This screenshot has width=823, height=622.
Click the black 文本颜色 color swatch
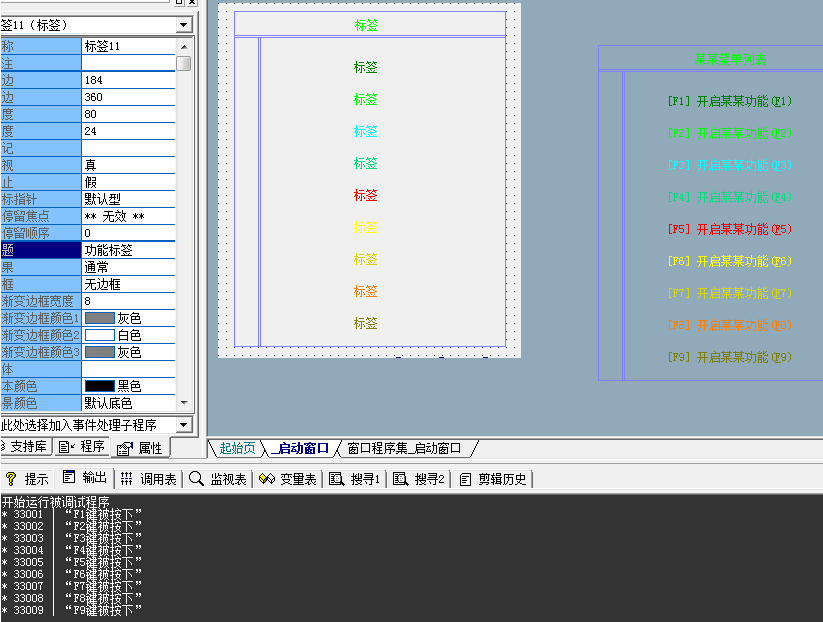99,386
